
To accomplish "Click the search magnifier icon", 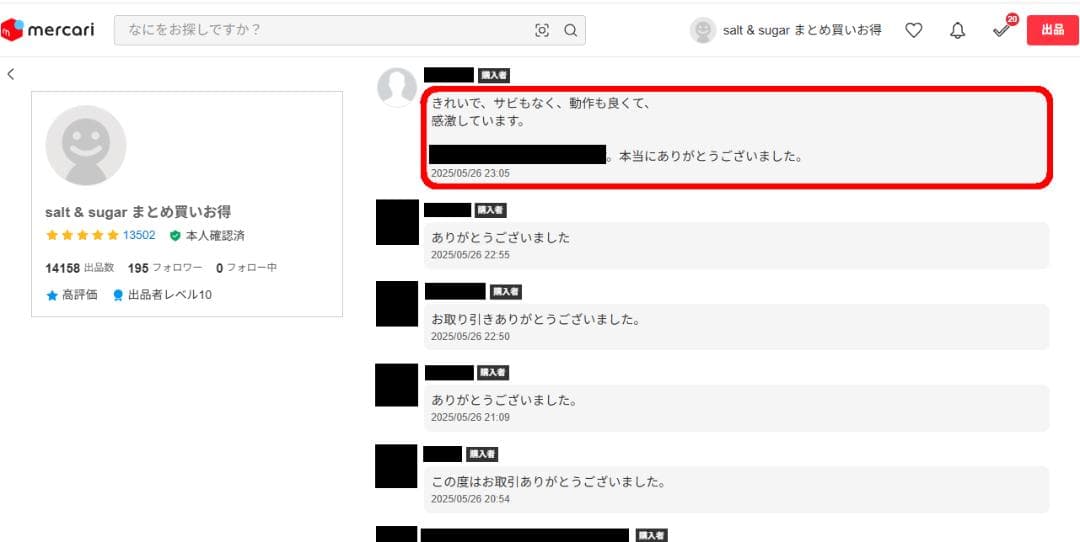I will pos(570,30).
